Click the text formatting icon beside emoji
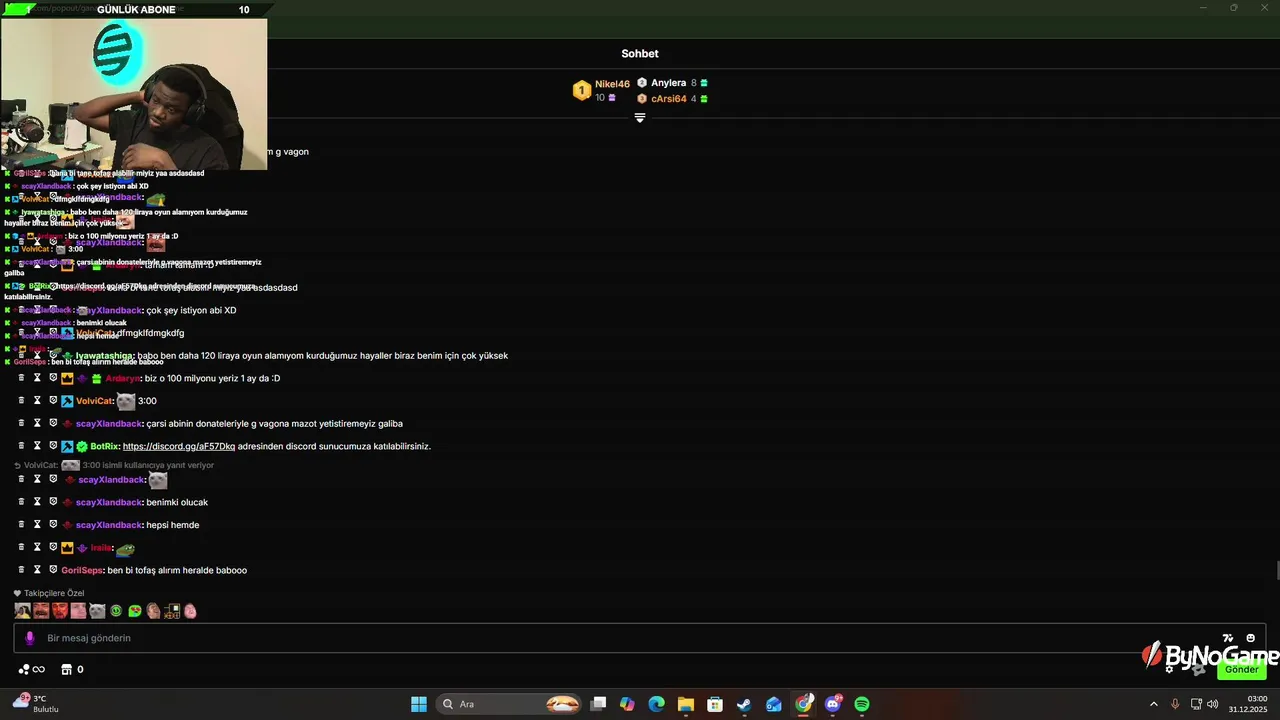Viewport: 1280px width, 720px height. pos(1228,638)
